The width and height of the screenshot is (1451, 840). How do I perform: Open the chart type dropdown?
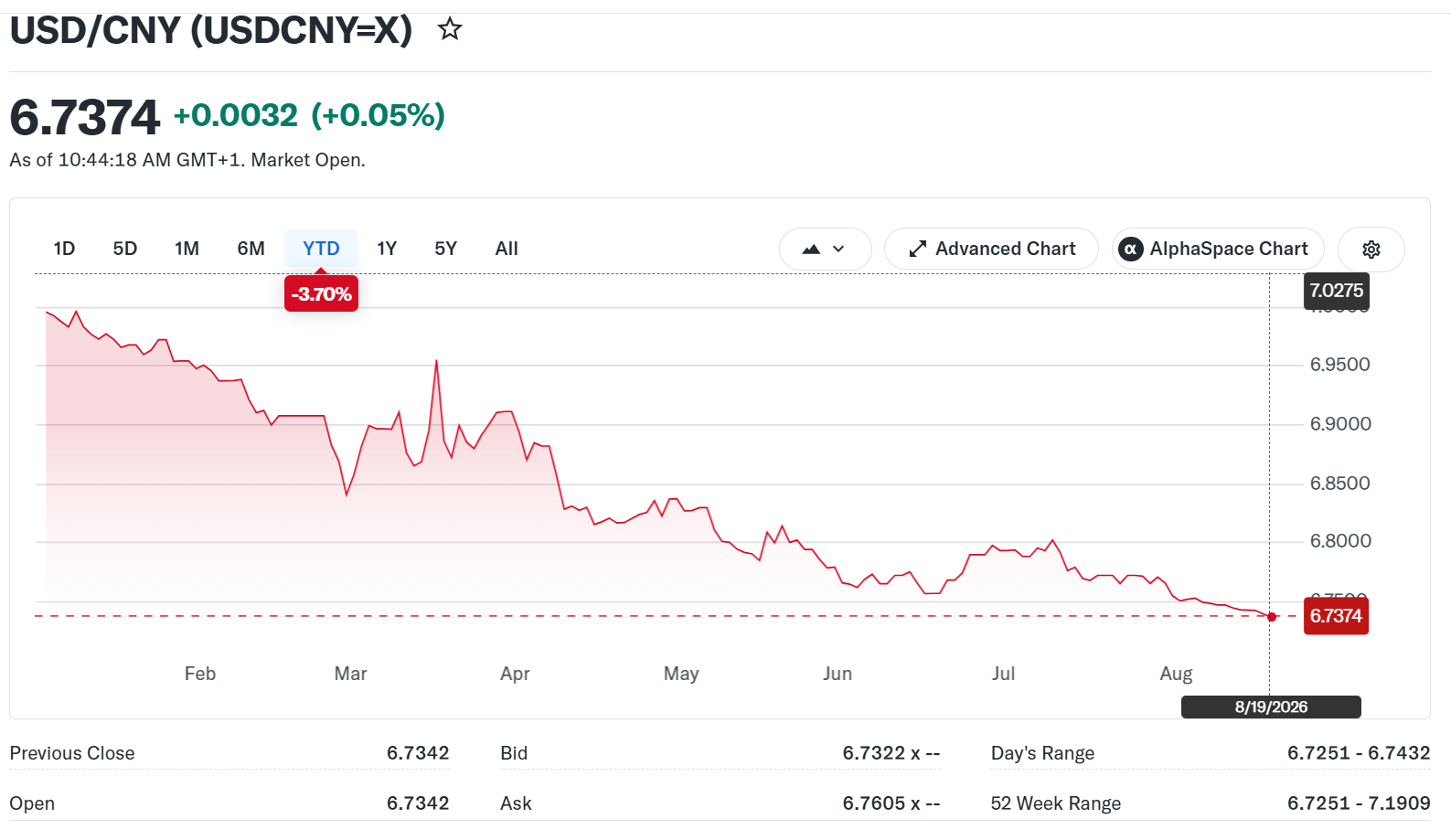pyautogui.click(x=825, y=250)
